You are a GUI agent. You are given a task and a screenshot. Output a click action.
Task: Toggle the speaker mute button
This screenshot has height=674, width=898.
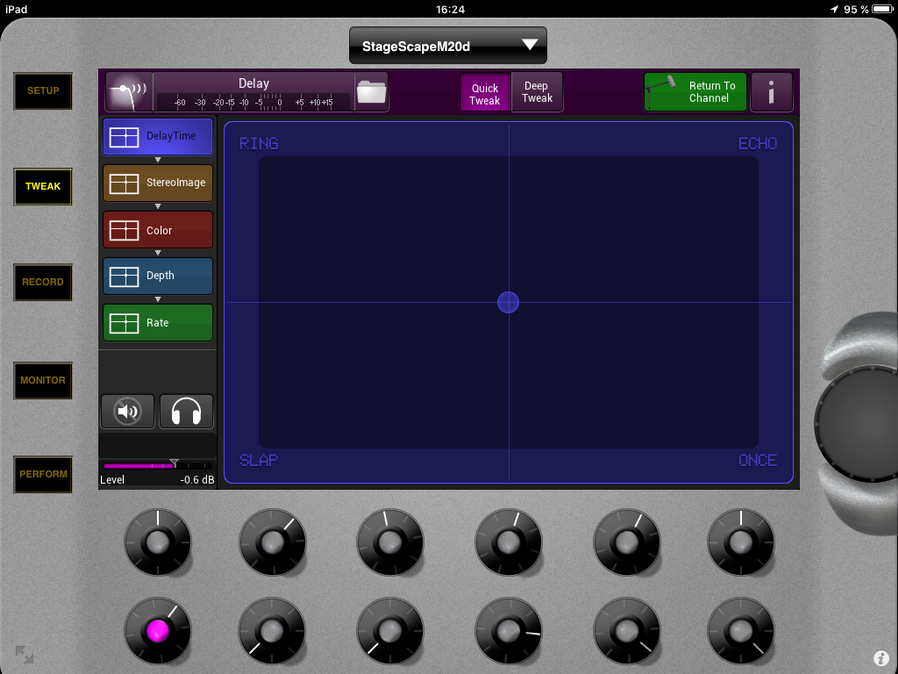click(127, 411)
